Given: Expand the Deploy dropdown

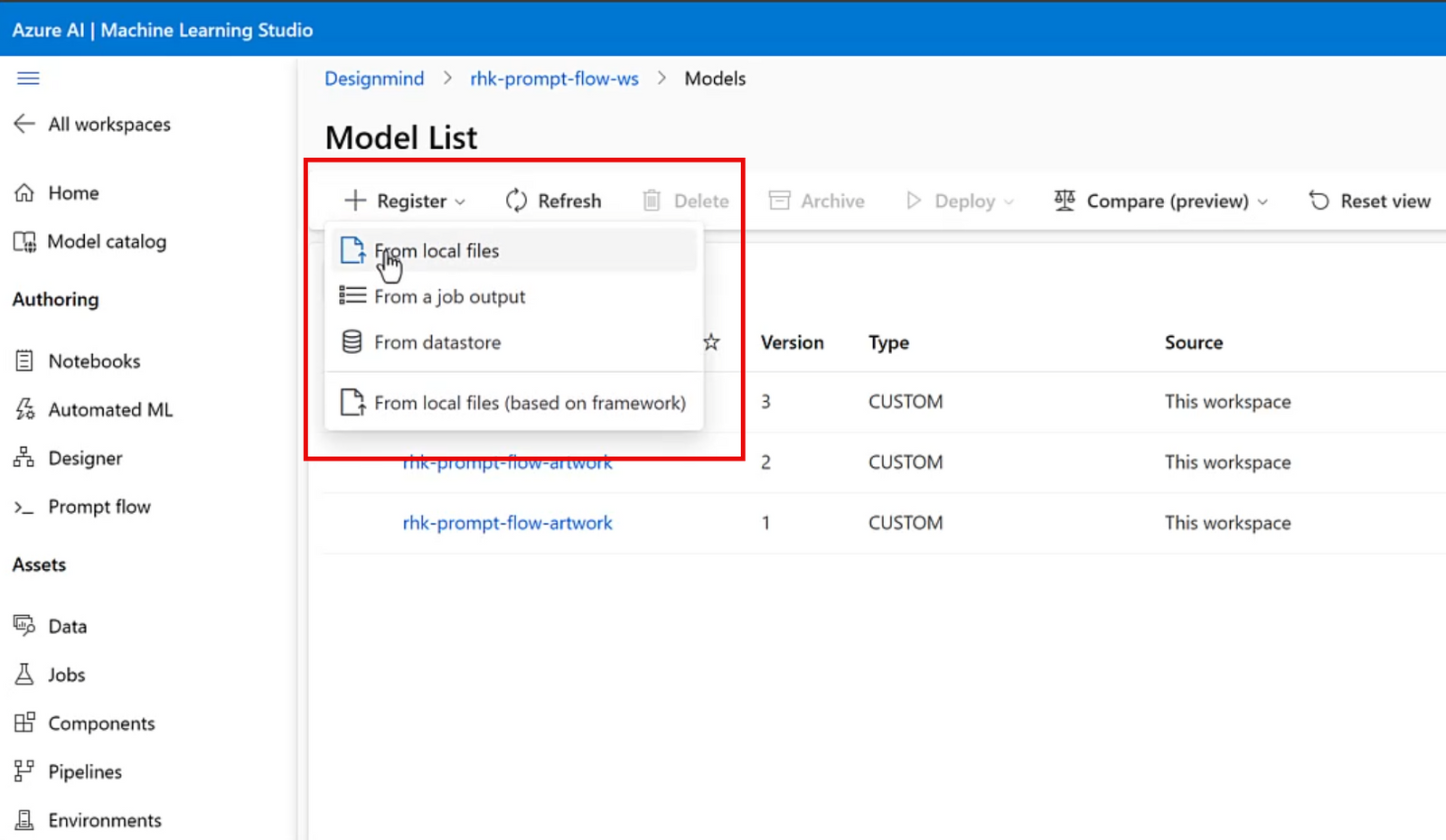Looking at the screenshot, I should 958,201.
